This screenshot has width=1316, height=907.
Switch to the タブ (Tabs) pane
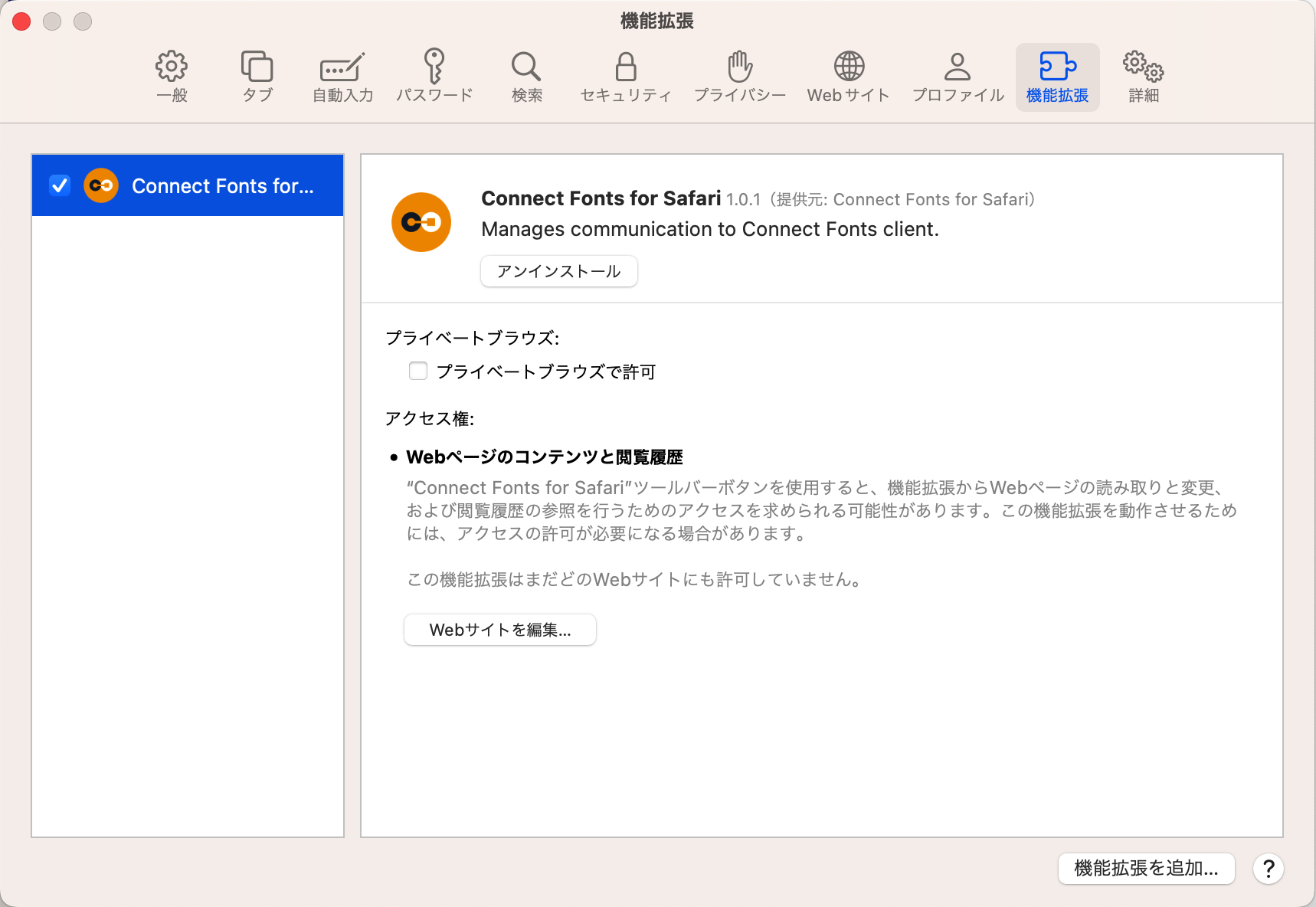click(257, 77)
